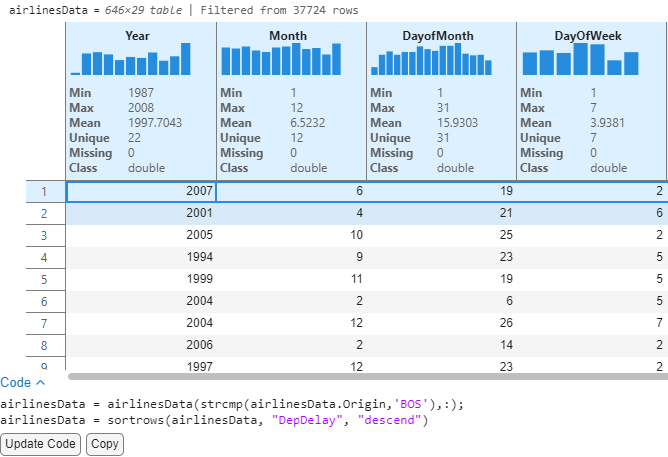This screenshot has width=668, height=457.
Task: Click the DayofMonth histogram thumbnail
Action: point(432,60)
